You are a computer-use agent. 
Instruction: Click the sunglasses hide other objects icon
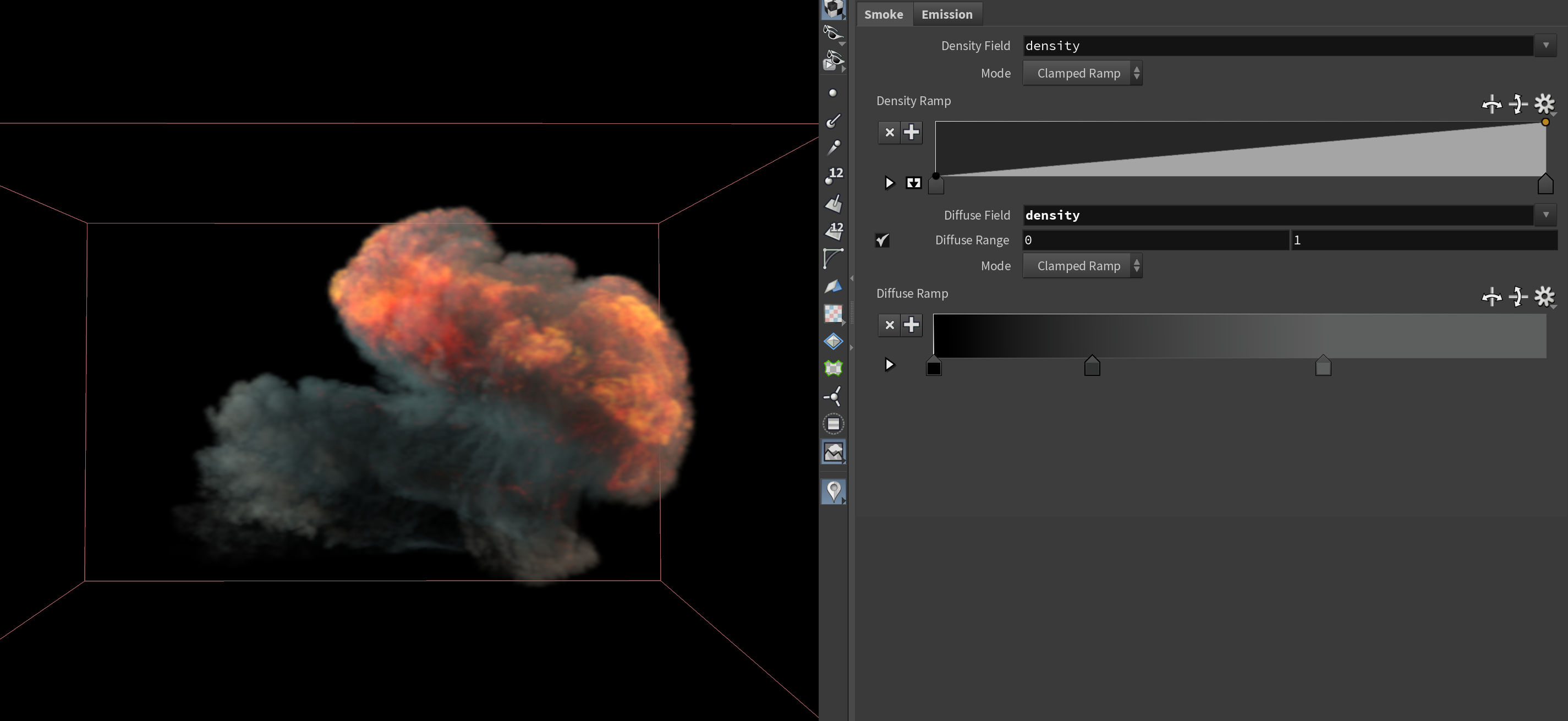(x=834, y=33)
